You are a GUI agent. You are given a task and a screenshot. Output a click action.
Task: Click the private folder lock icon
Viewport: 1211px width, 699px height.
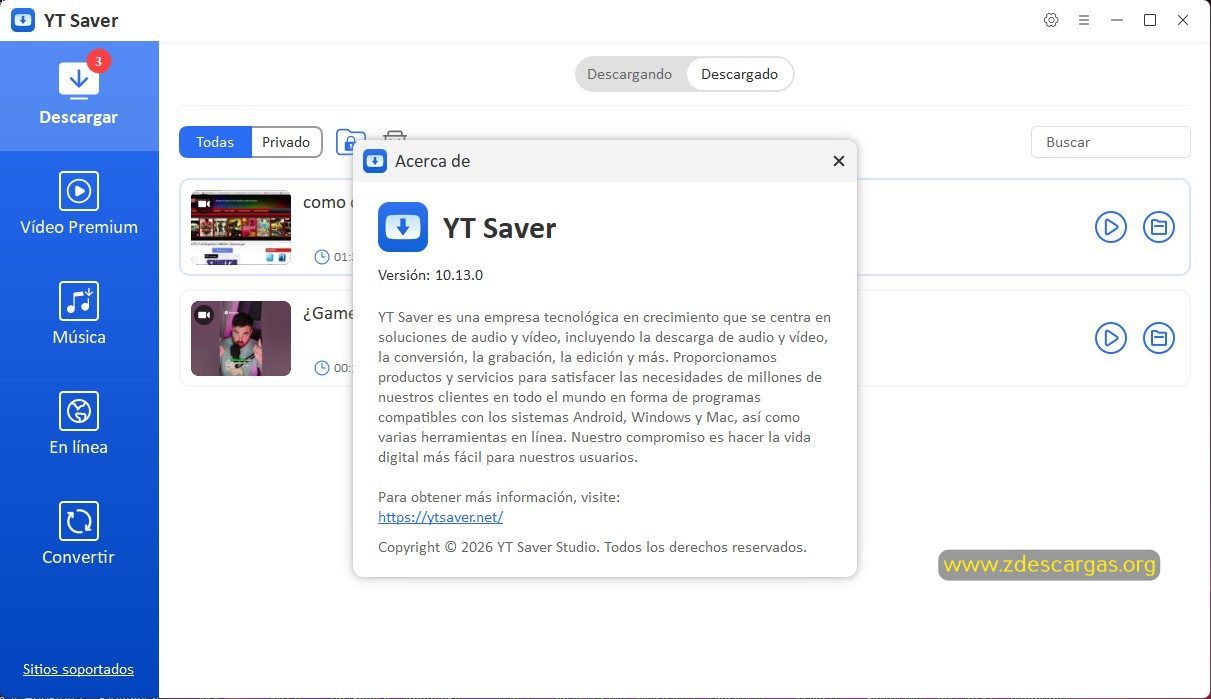pyautogui.click(x=350, y=141)
